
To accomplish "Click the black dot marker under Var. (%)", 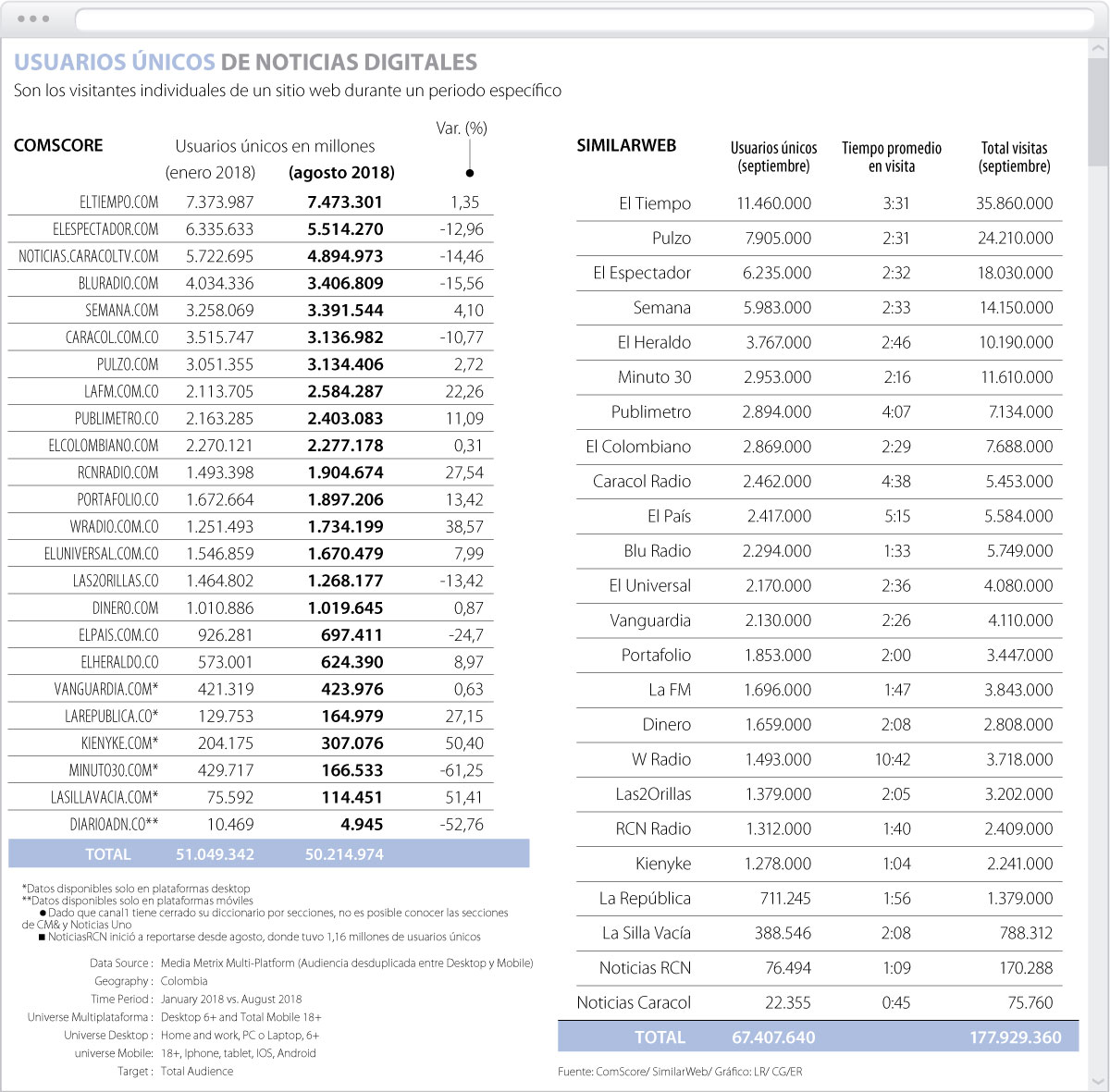I will tap(470, 173).
